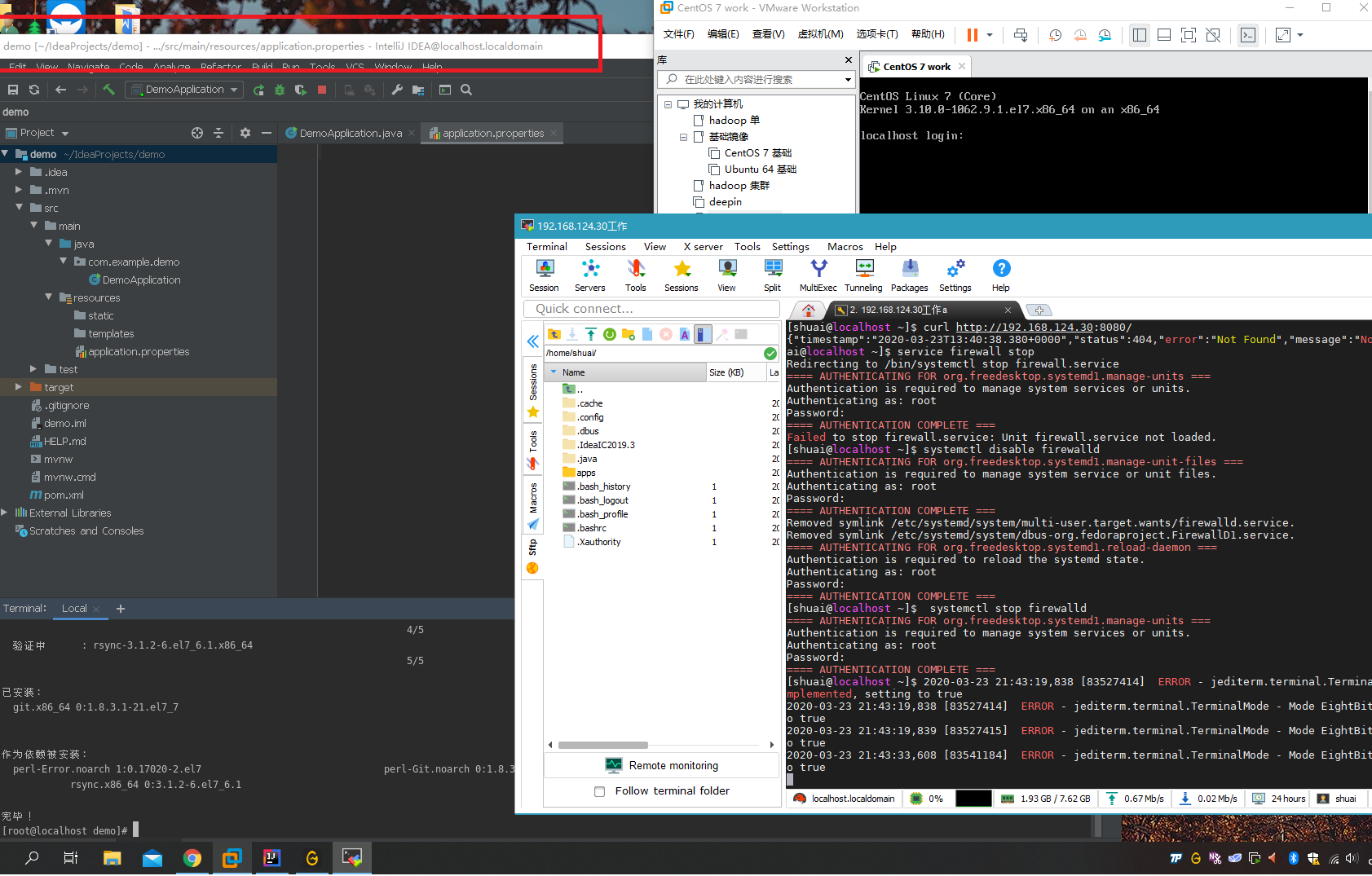Viewport: 1372px width, 876px height.
Task: Click MobaXterm home tab
Action: pyautogui.click(x=808, y=310)
